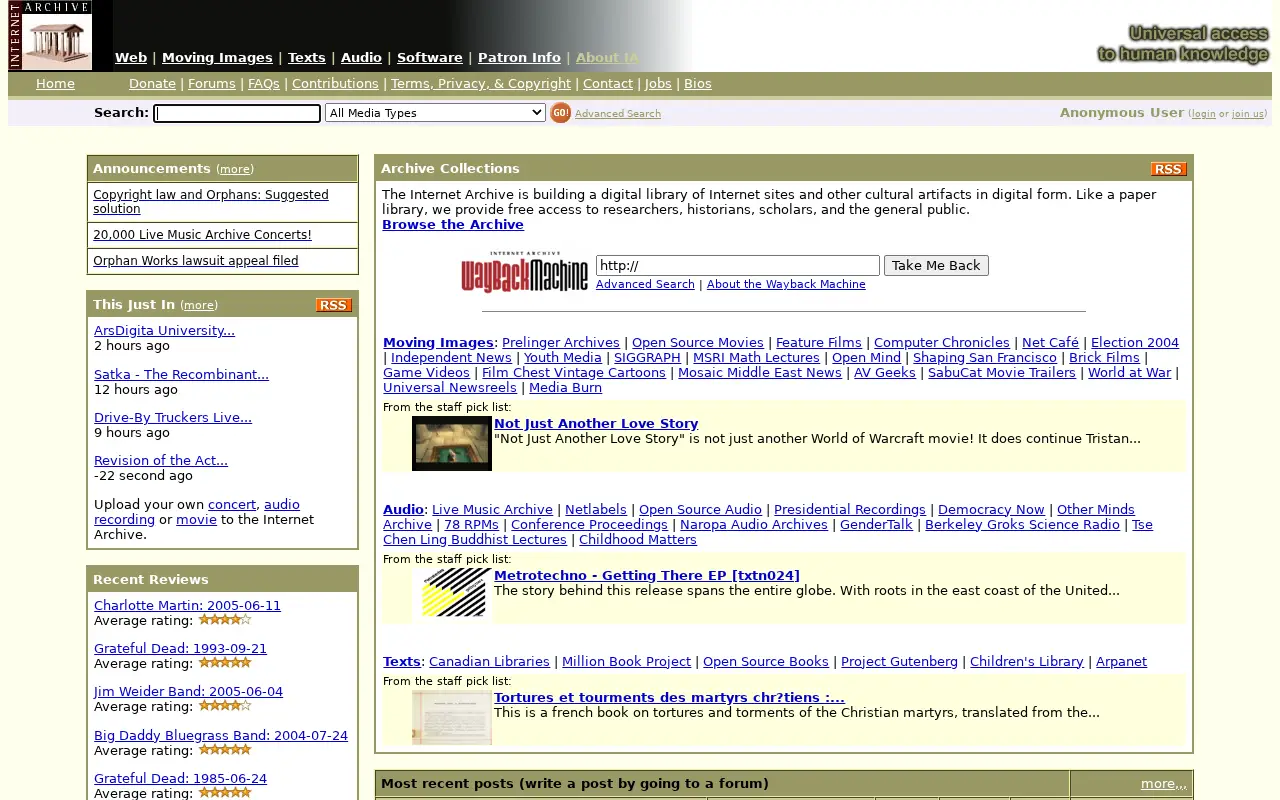Open the Audio item in the top navigation
The height and width of the screenshot is (800, 1280).
pyautogui.click(x=361, y=58)
